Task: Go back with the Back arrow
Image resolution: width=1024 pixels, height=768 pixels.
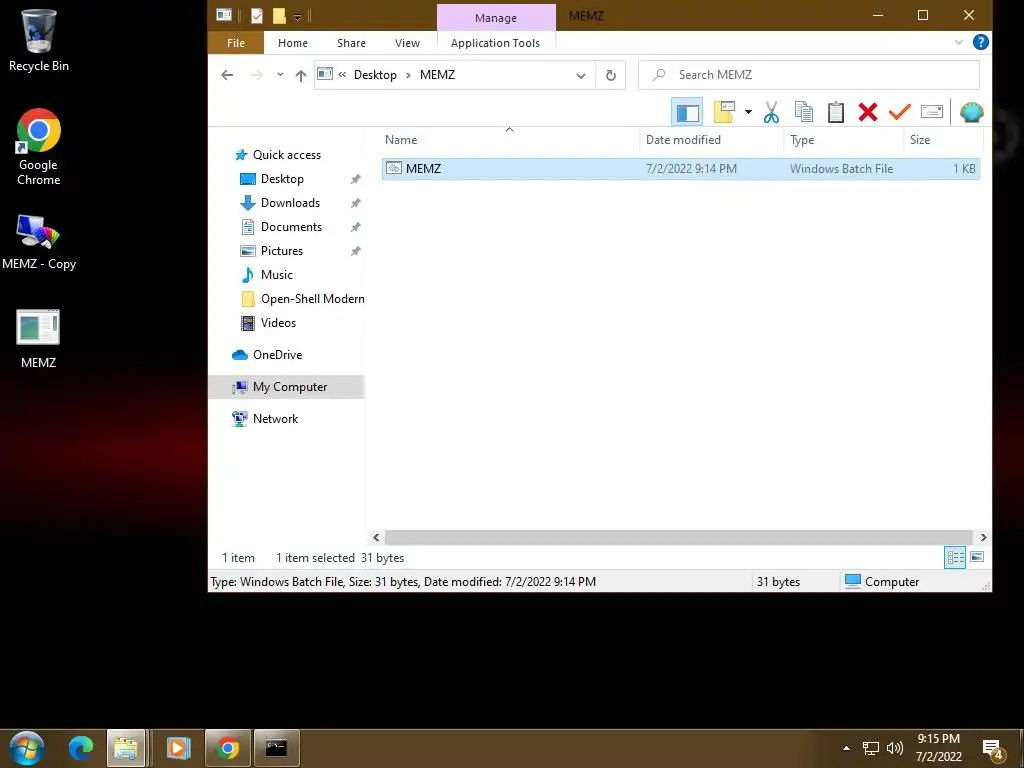Action: (227, 75)
